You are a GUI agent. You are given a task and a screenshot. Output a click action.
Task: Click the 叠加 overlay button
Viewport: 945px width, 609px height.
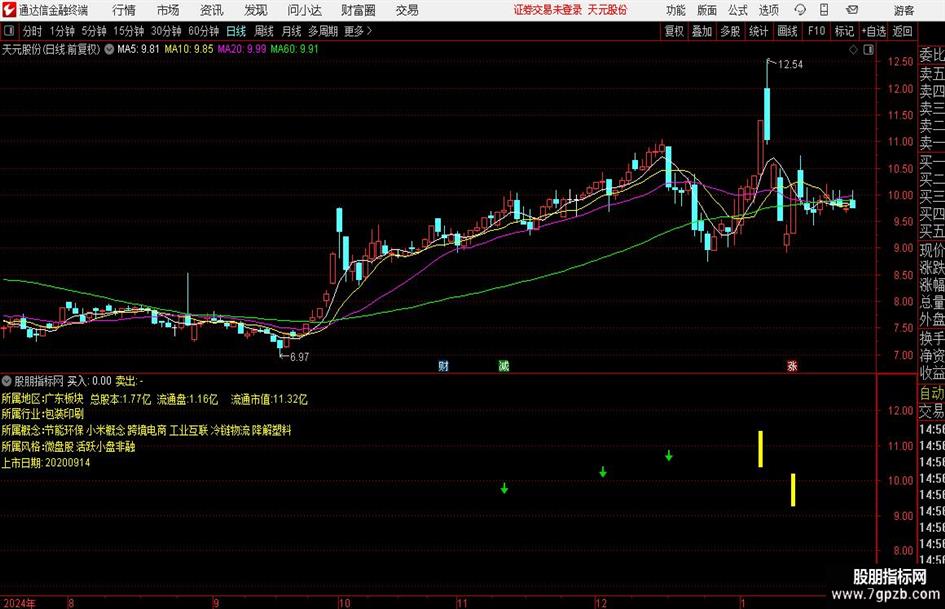coord(702,31)
